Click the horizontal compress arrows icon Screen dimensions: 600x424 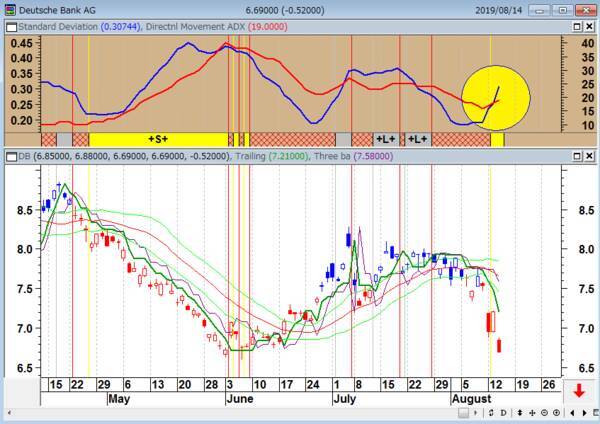pyautogui.click(x=532, y=413)
